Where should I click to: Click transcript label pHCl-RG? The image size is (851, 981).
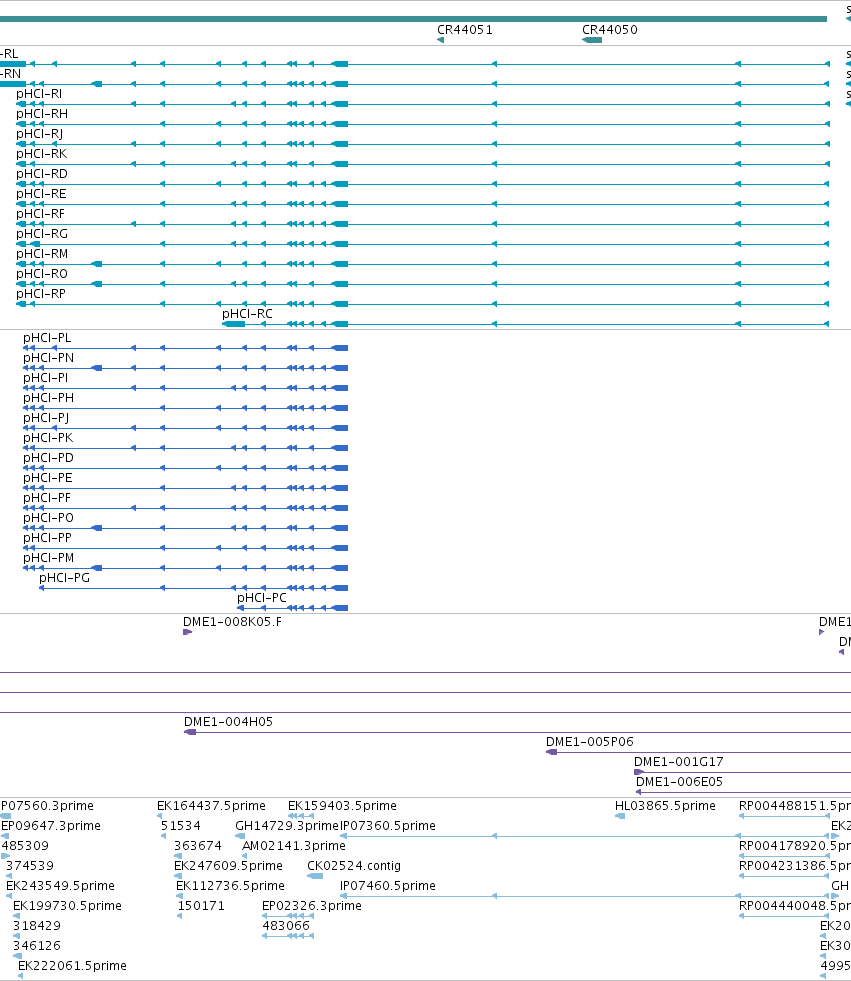(42, 234)
